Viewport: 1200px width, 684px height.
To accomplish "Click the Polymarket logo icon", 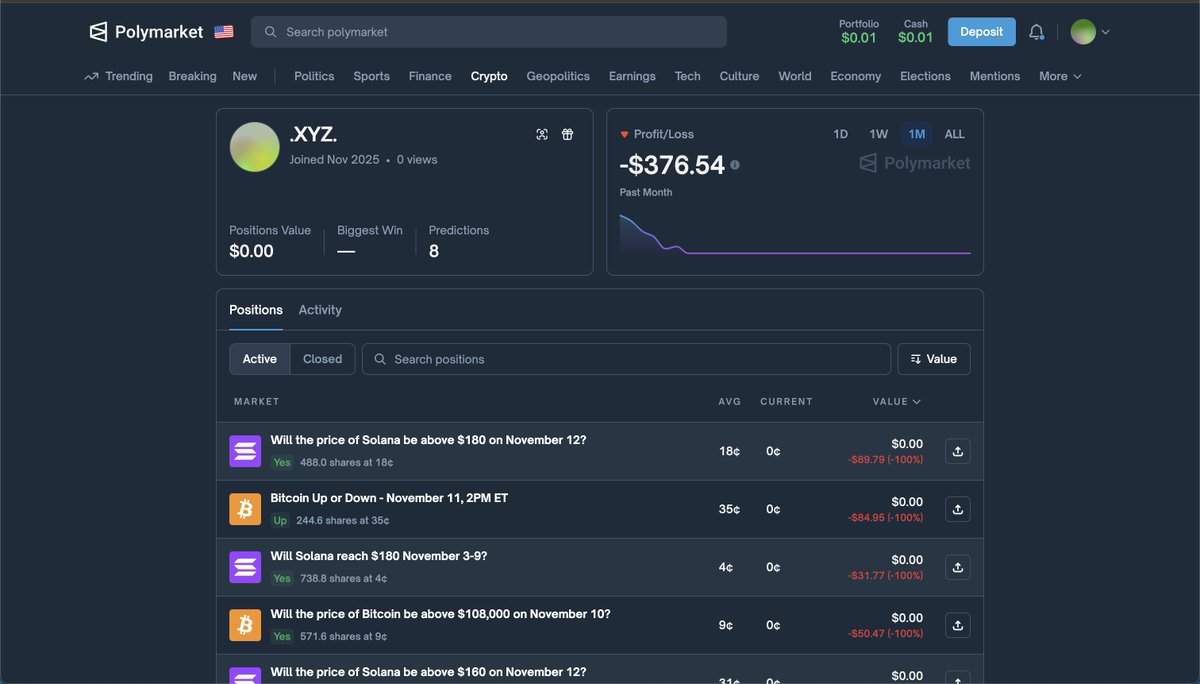I will (98, 32).
